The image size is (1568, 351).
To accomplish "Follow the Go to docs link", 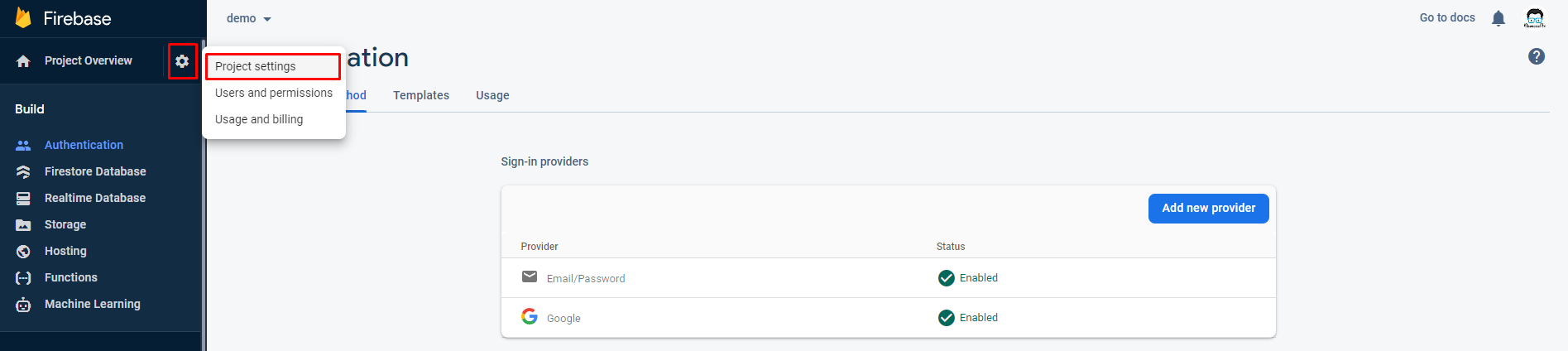I will coord(1447,17).
